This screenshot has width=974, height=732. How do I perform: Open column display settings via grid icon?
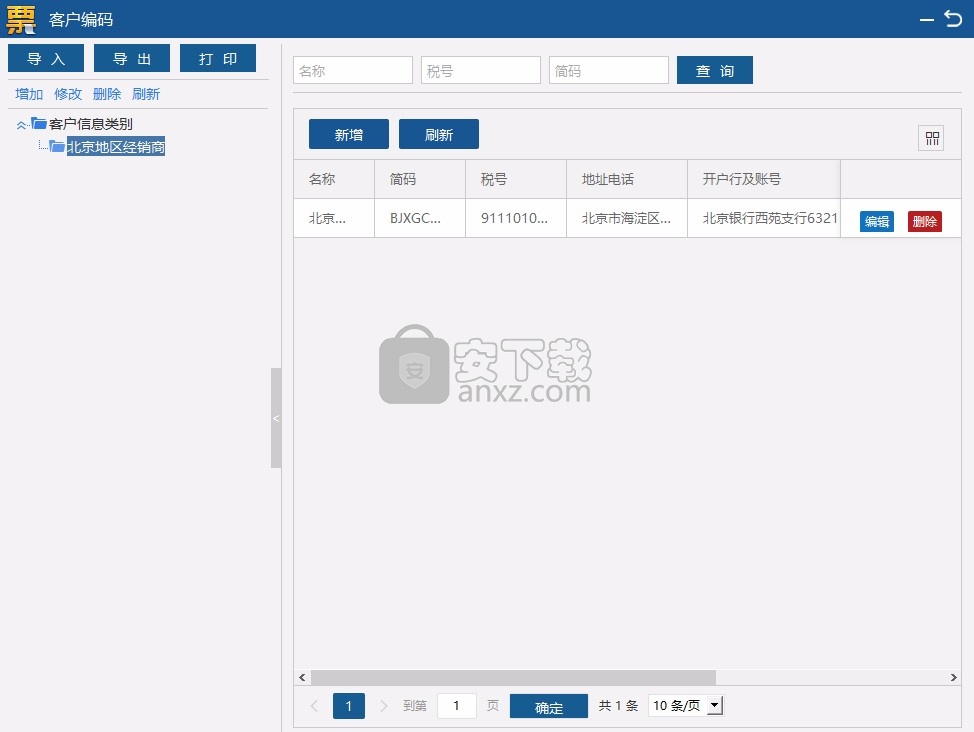931,137
